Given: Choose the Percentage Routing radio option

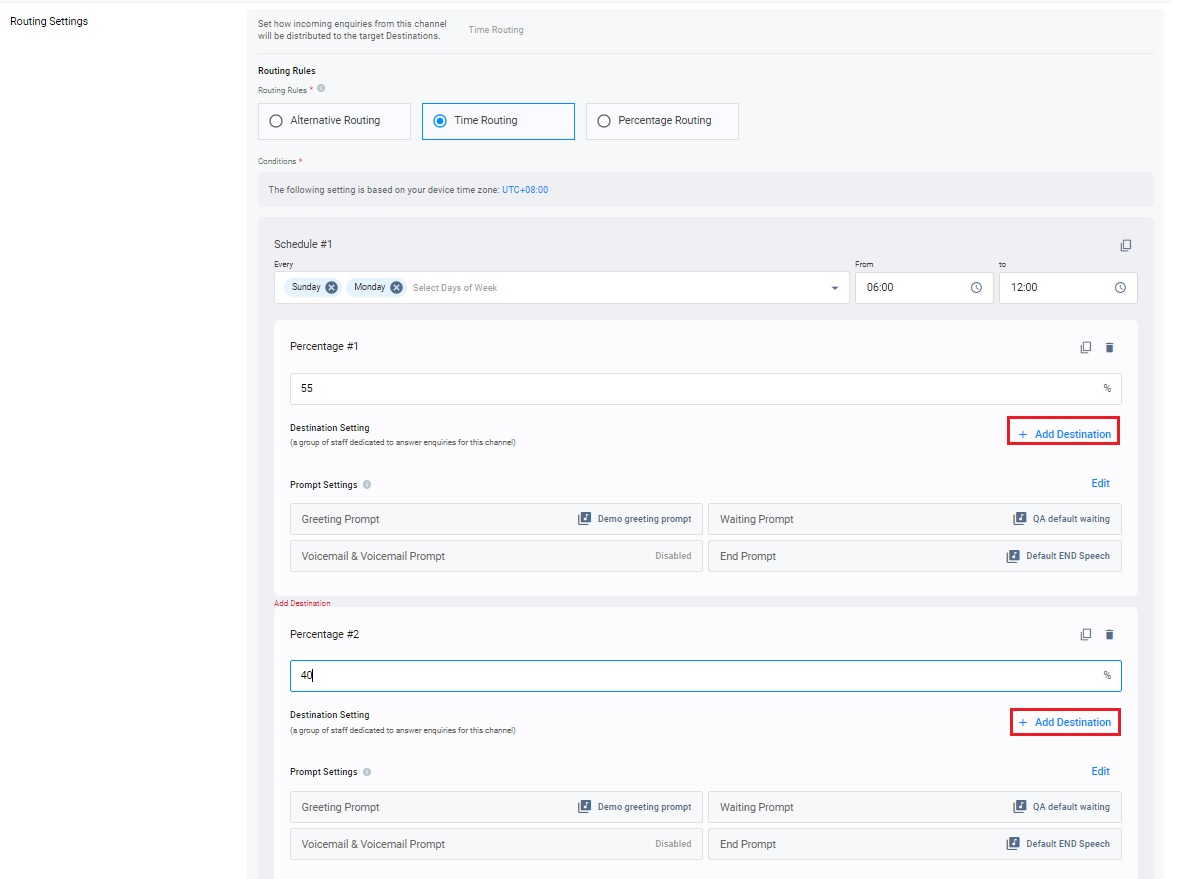Looking at the screenshot, I should [603, 121].
